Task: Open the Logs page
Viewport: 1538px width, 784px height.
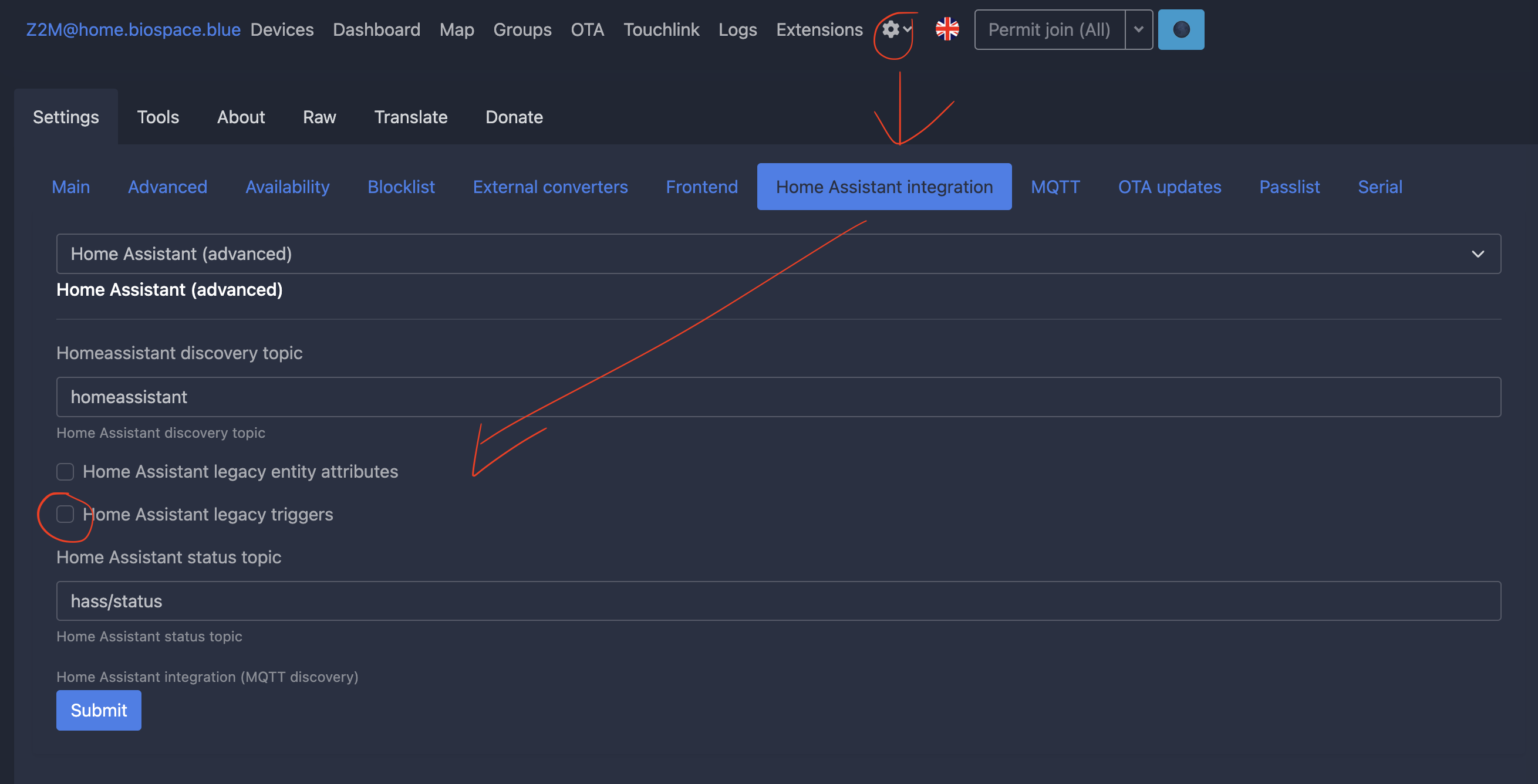Action: click(x=737, y=29)
